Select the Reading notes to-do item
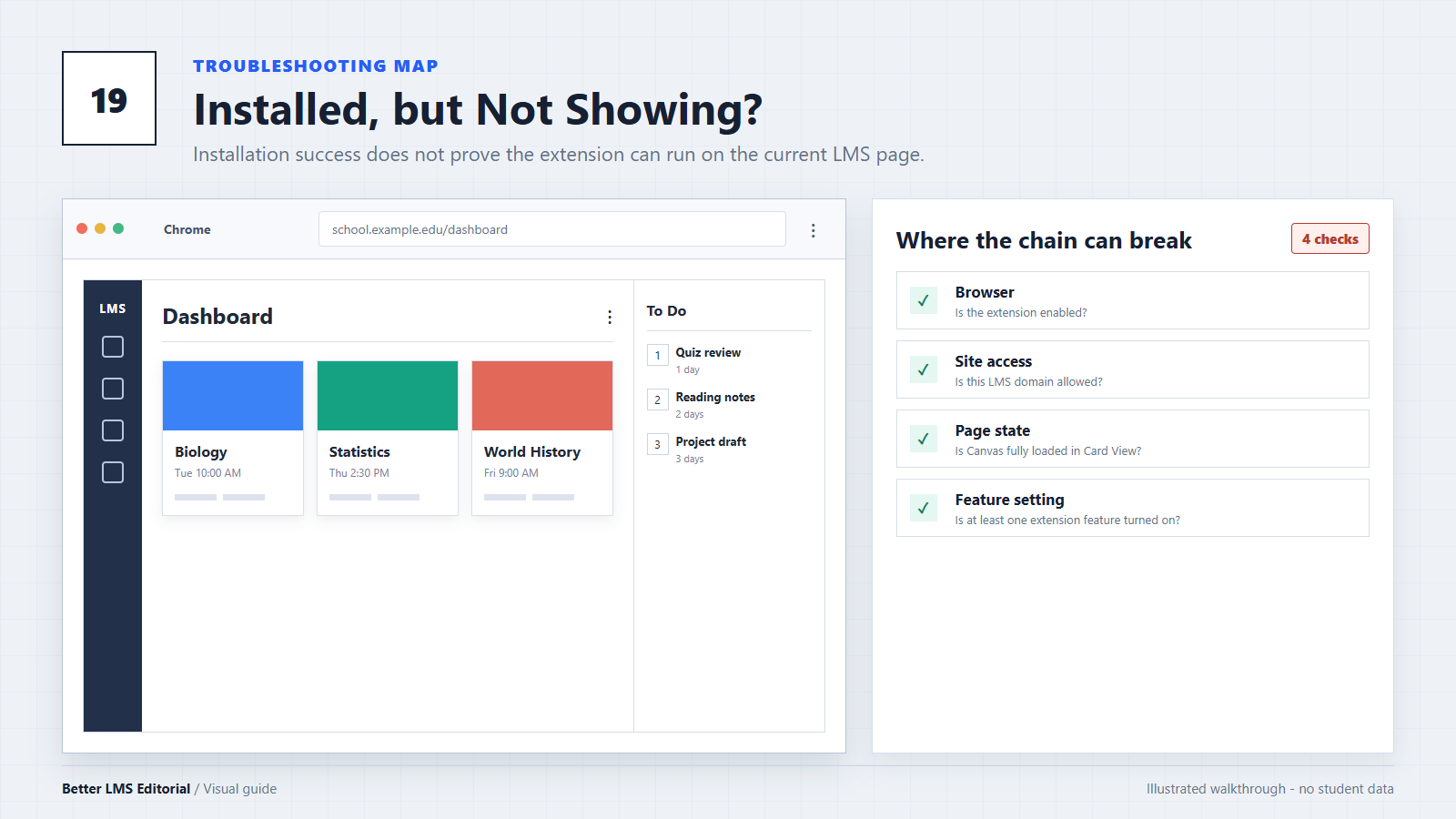 (715, 405)
